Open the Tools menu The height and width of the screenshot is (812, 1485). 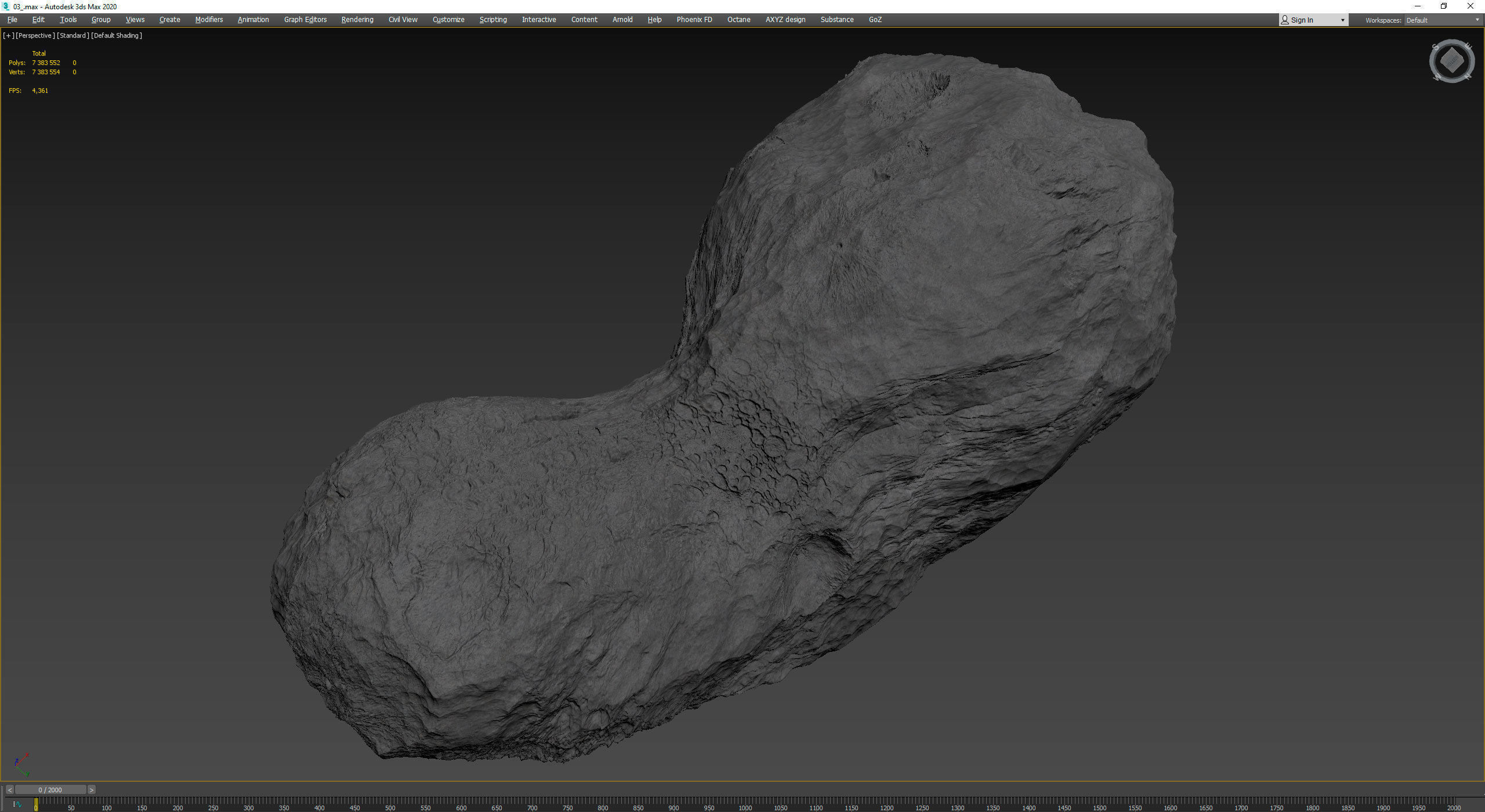click(68, 20)
